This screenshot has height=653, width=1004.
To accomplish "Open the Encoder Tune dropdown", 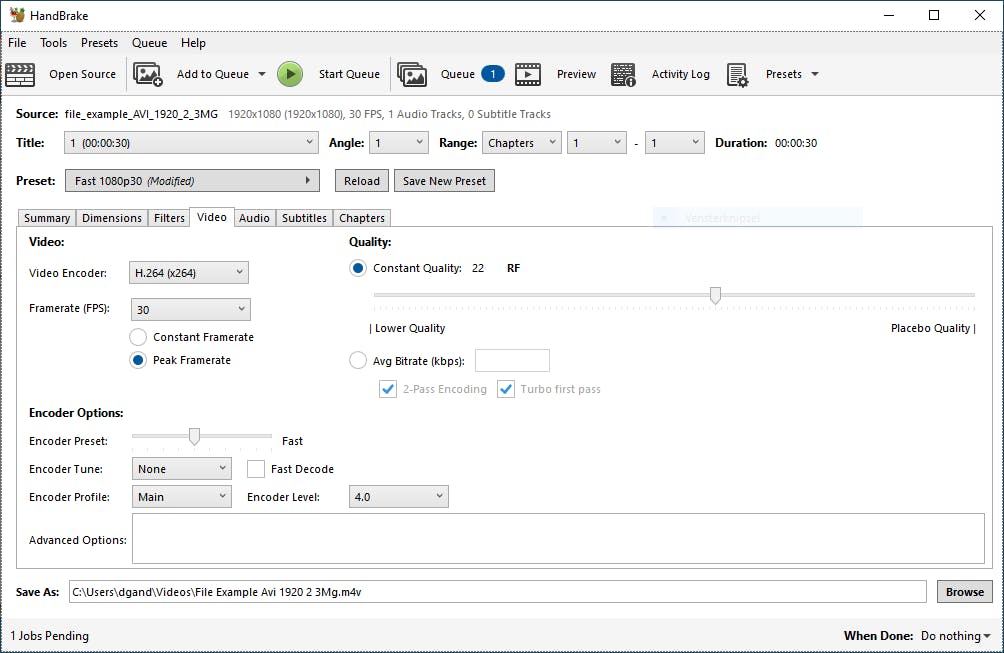I will [x=182, y=469].
